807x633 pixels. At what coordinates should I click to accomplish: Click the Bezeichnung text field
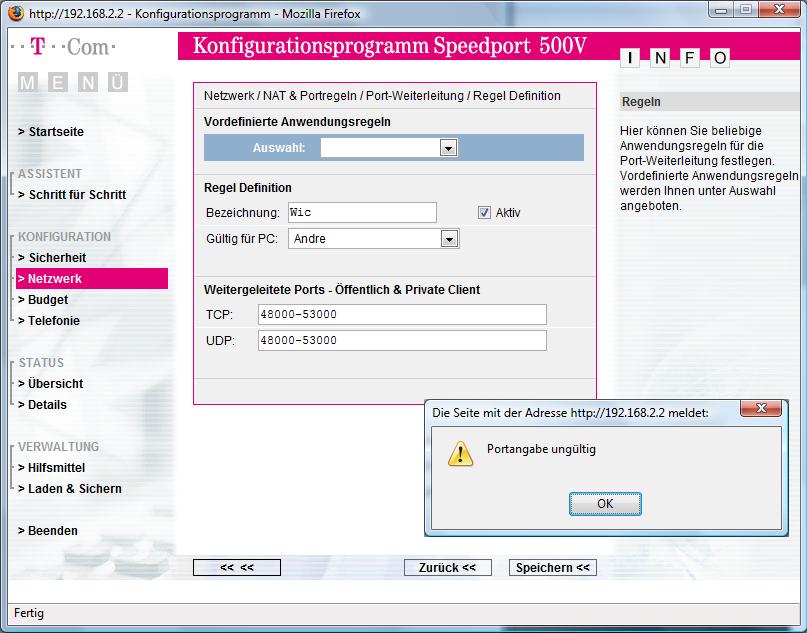coord(362,213)
